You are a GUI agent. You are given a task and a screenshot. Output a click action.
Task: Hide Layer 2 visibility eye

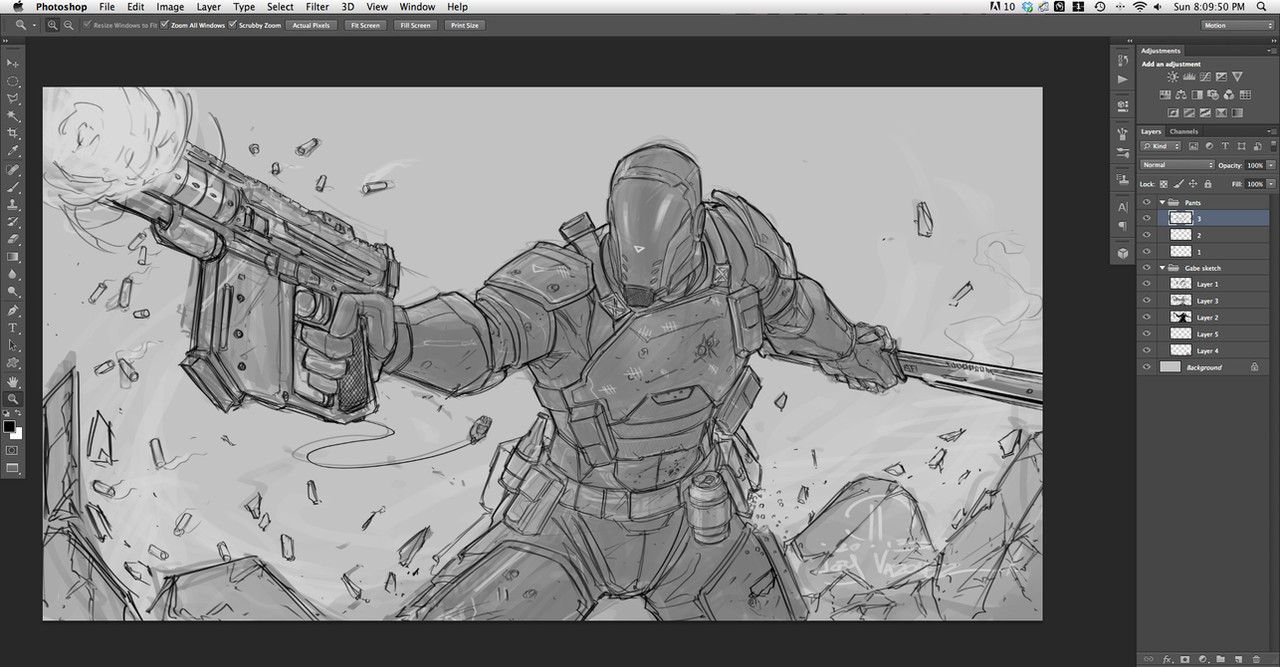click(1146, 317)
